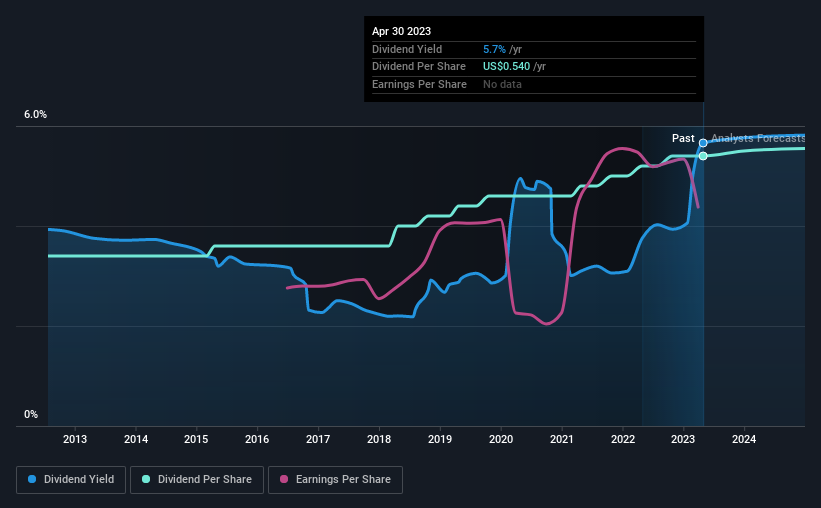Click the blue Dividend Yield legend dot
821x508 pixels.
pos(32,479)
